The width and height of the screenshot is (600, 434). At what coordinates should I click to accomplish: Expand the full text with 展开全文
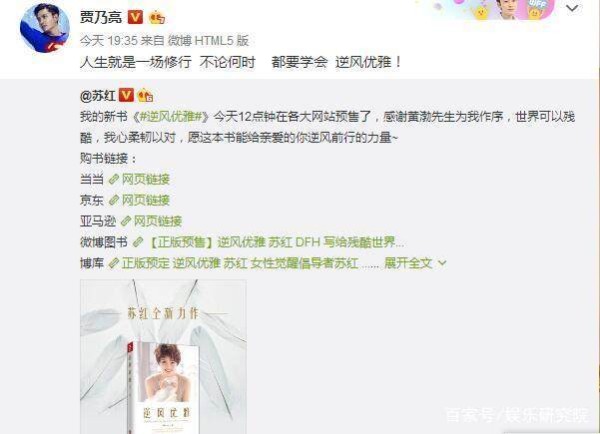click(x=415, y=263)
